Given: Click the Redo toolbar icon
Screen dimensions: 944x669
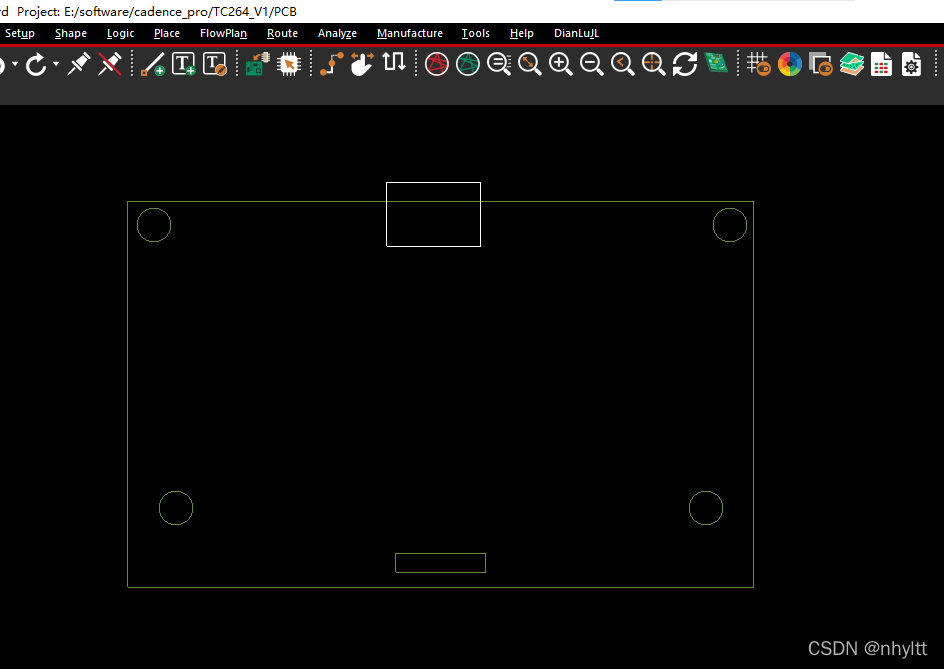Looking at the screenshot, I should click(36, 65).
